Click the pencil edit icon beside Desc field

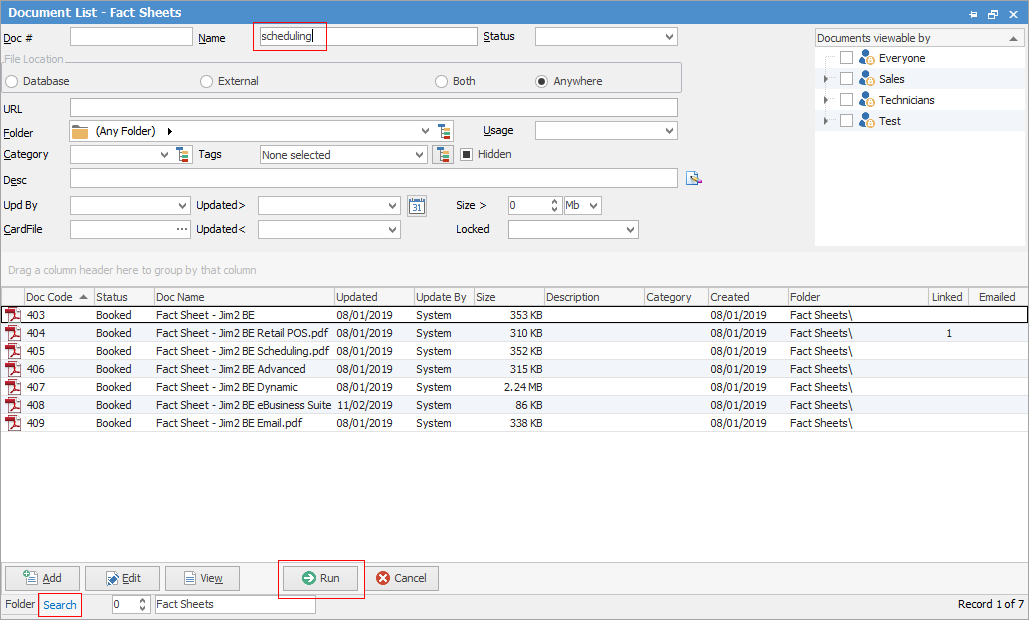[694, 177]
